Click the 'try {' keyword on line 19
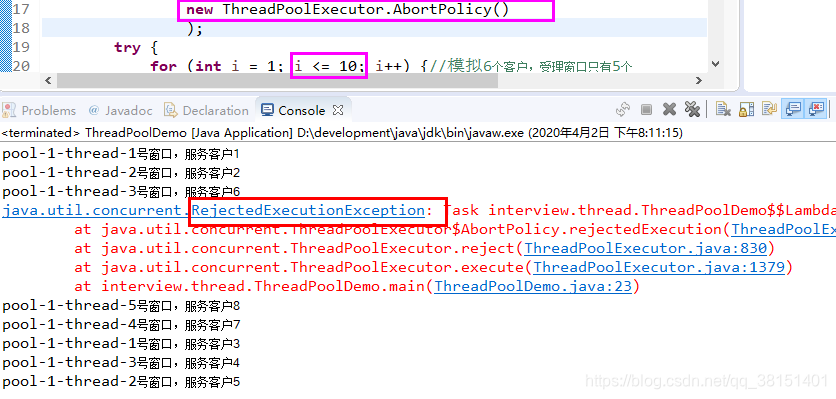Viewport: 836px width, 399px height. coord(136,47)
